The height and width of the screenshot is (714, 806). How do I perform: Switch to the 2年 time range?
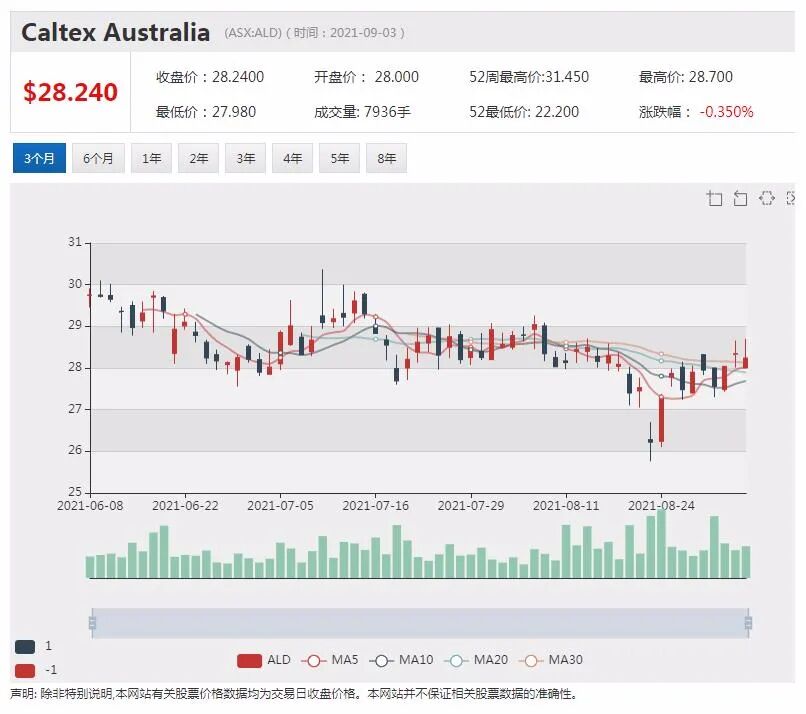(x=198, y=158)
